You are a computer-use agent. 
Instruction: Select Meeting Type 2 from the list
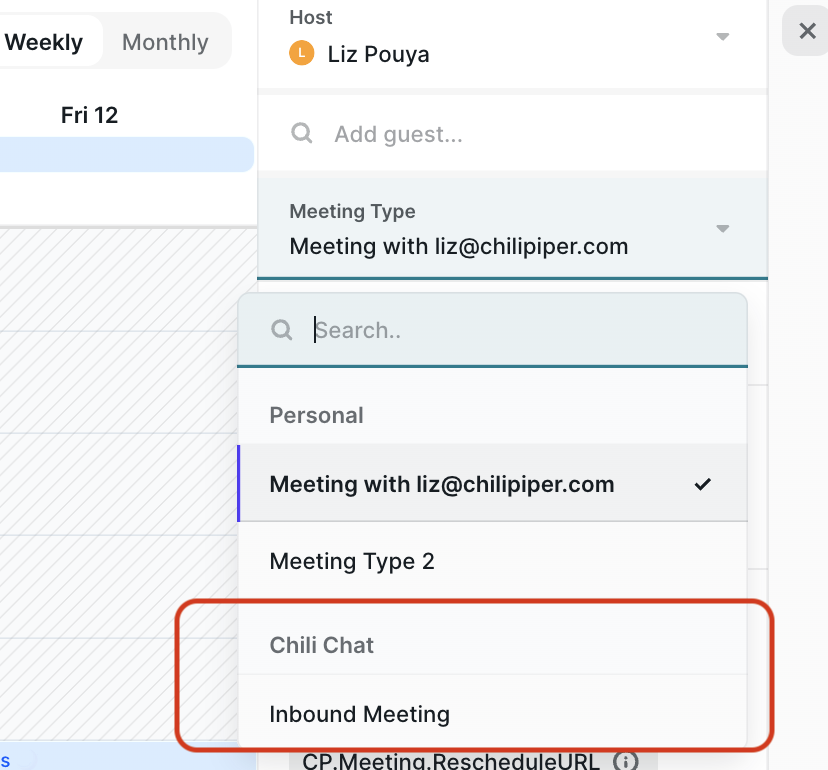point(492,561)
